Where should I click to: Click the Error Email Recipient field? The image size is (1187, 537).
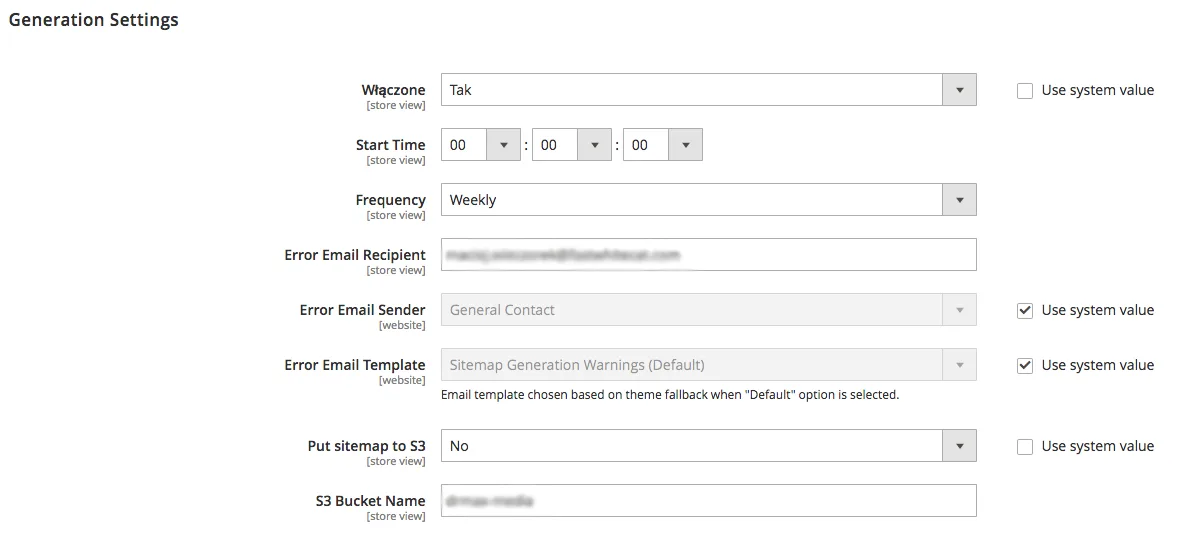tap(709, 254)
